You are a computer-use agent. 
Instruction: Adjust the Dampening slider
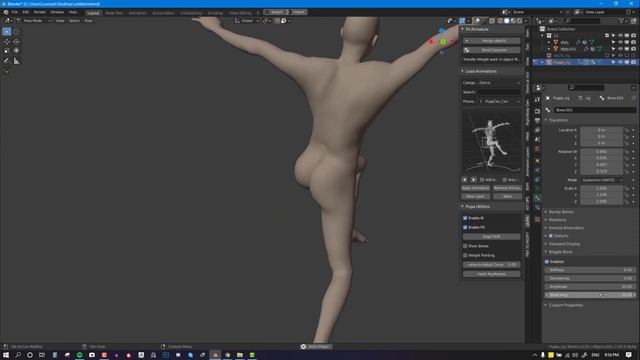590,278
